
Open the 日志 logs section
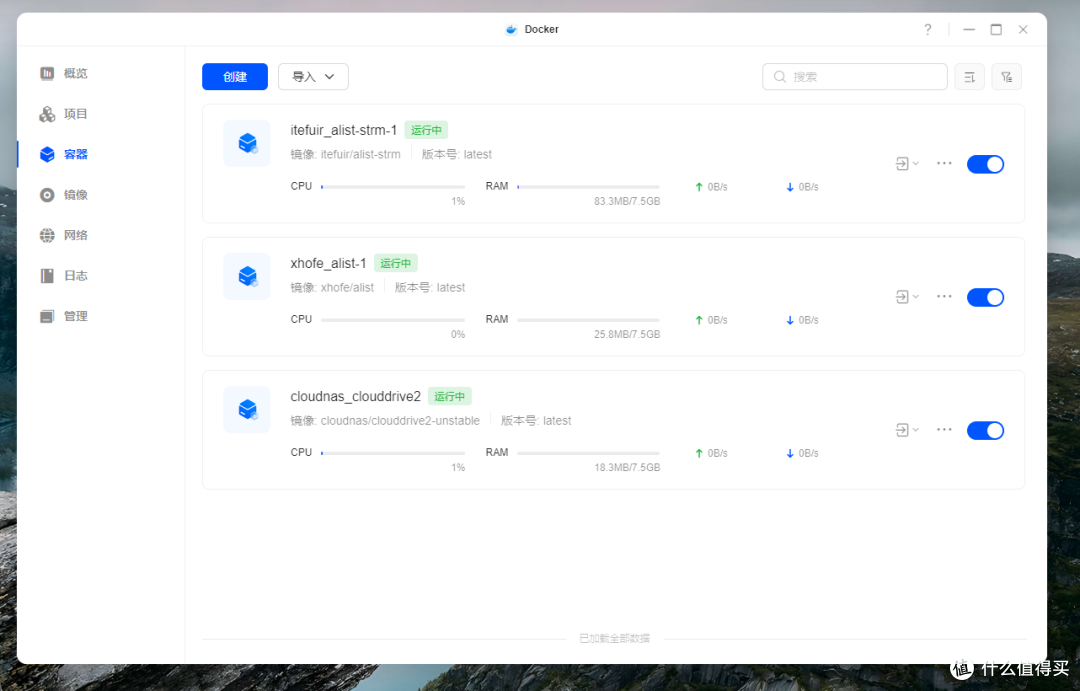click(x=63, y=276)
